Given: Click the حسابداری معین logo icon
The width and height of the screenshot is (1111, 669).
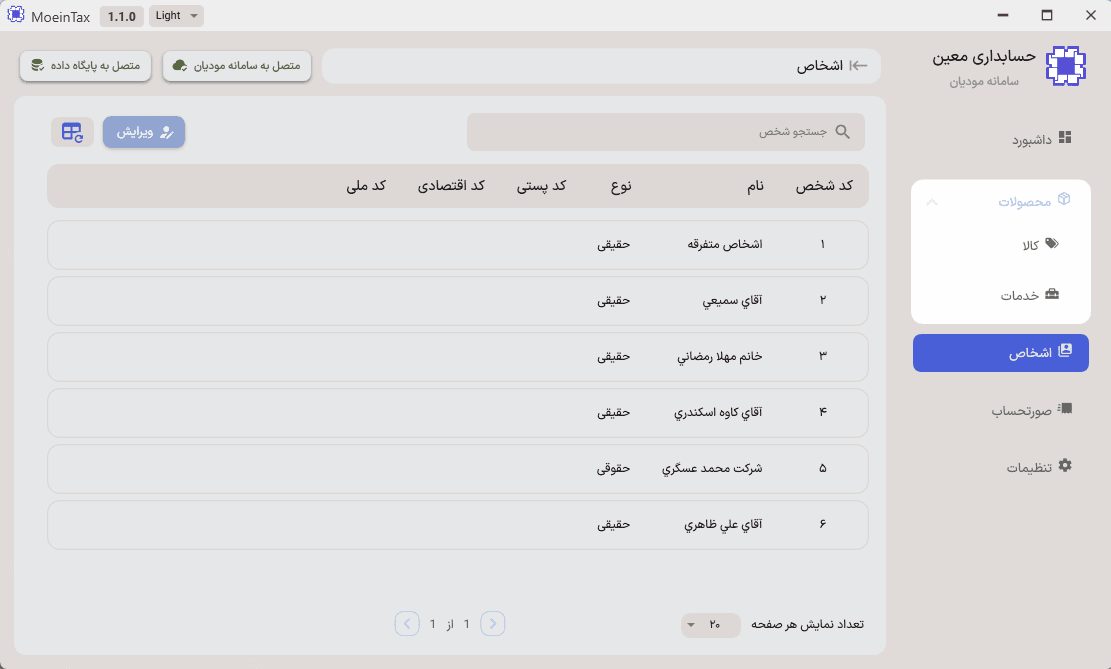Looking at the screenshot, I should (1066, 66).
